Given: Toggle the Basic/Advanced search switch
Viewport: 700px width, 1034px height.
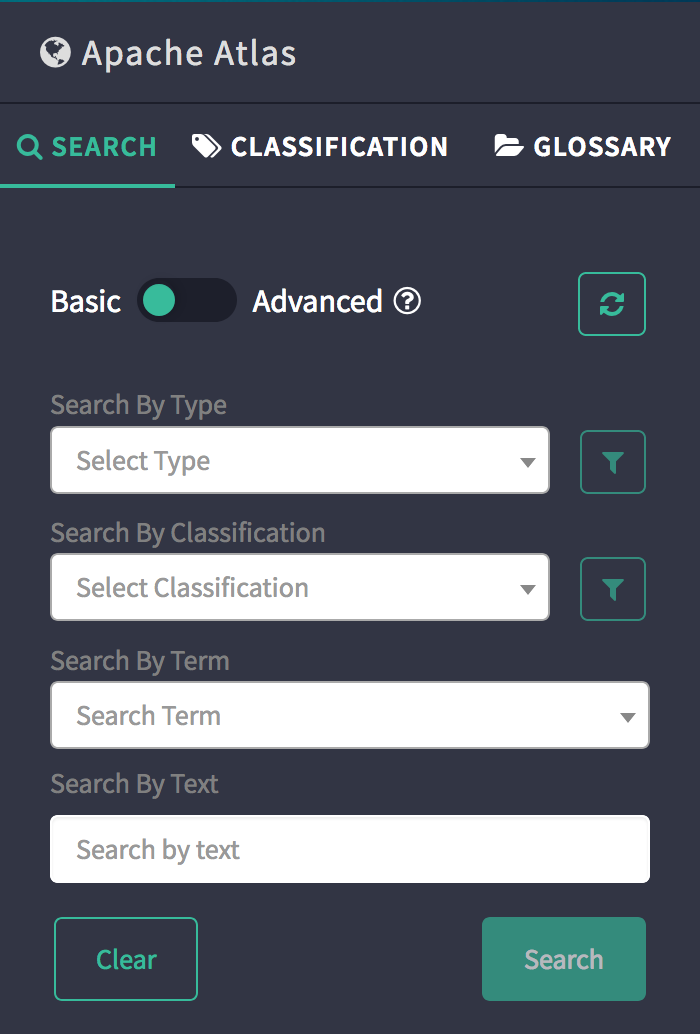Looking at the screenshot, I should [186, 300].
